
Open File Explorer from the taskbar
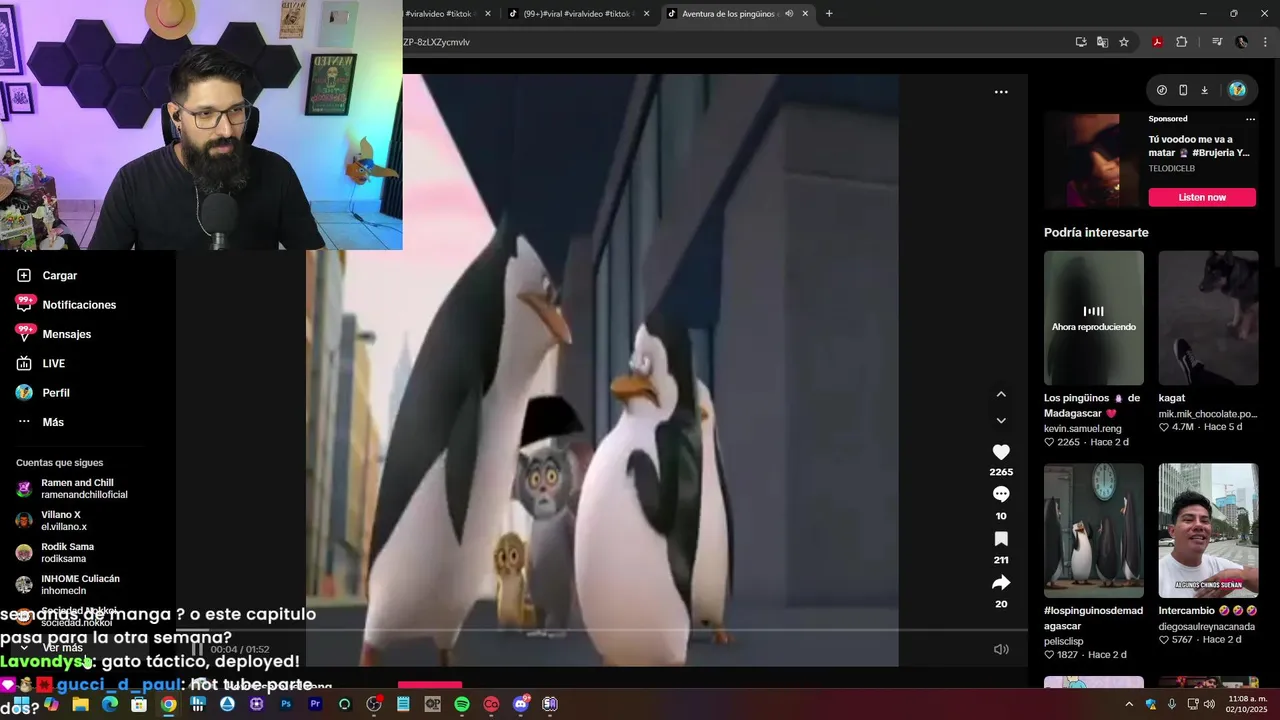[x=80, y=704]
